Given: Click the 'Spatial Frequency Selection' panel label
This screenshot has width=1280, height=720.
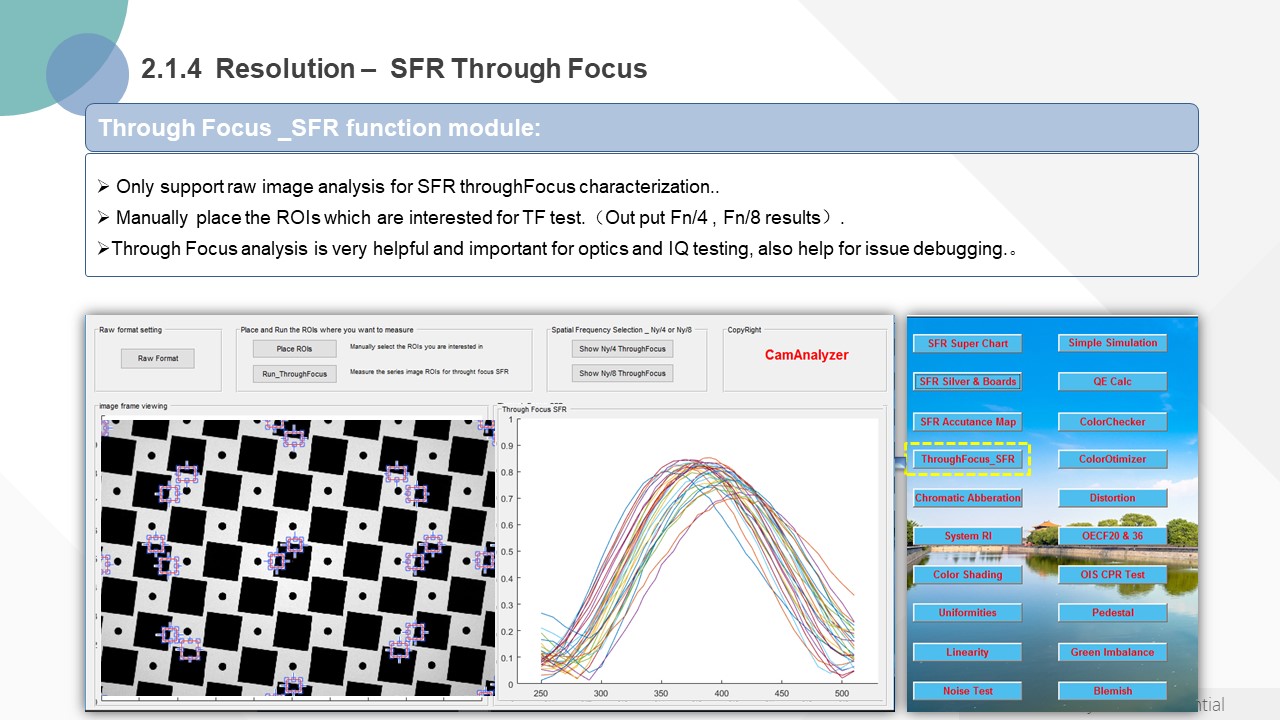Looking at the screenshot, I should tap(621, 330).
